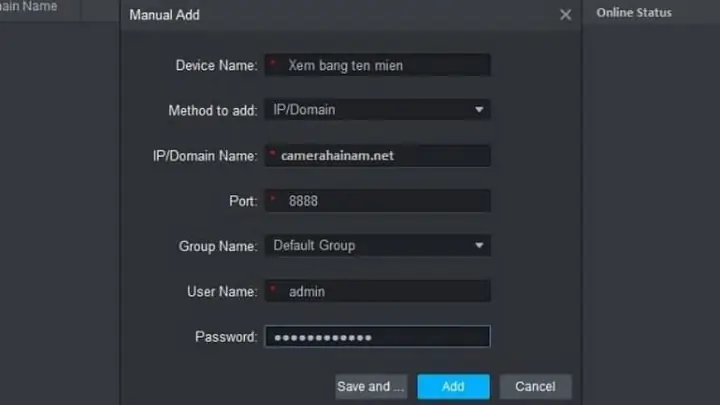Click the Online Status column header
Screen dimensions: 720x405
coord(634,12)
